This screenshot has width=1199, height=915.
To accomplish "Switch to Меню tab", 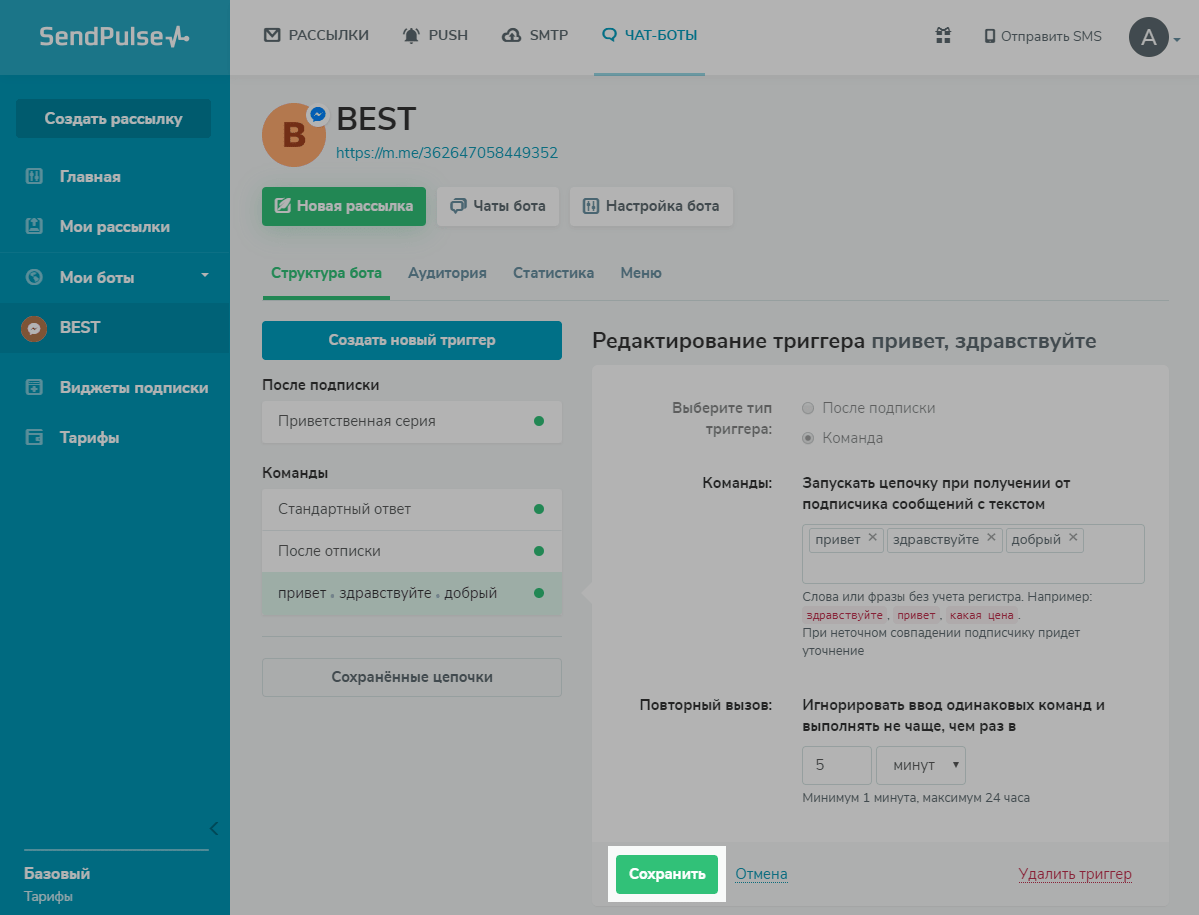I will (641, 273).
